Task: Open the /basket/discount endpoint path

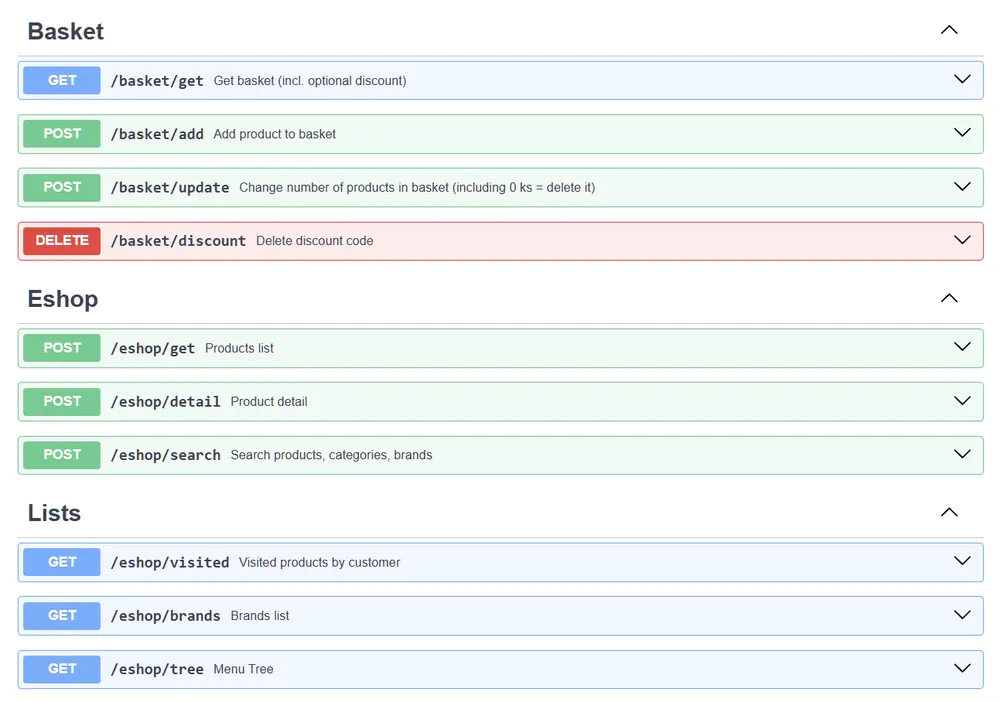Action: pyautogui.click(x=178, y=242)
